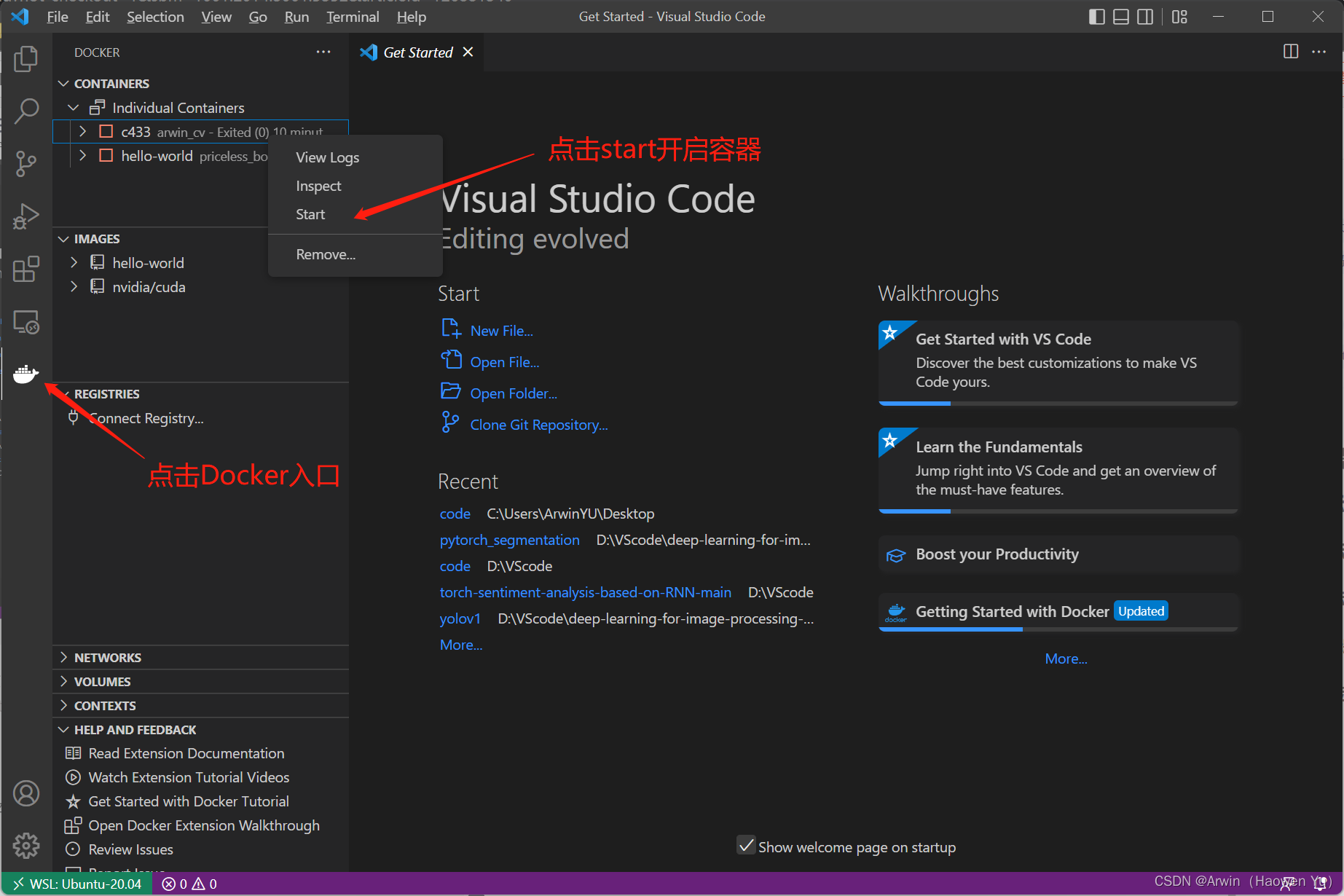Close the Get Started tab
Screen dimensions: 1344x896
coord(468,52)
